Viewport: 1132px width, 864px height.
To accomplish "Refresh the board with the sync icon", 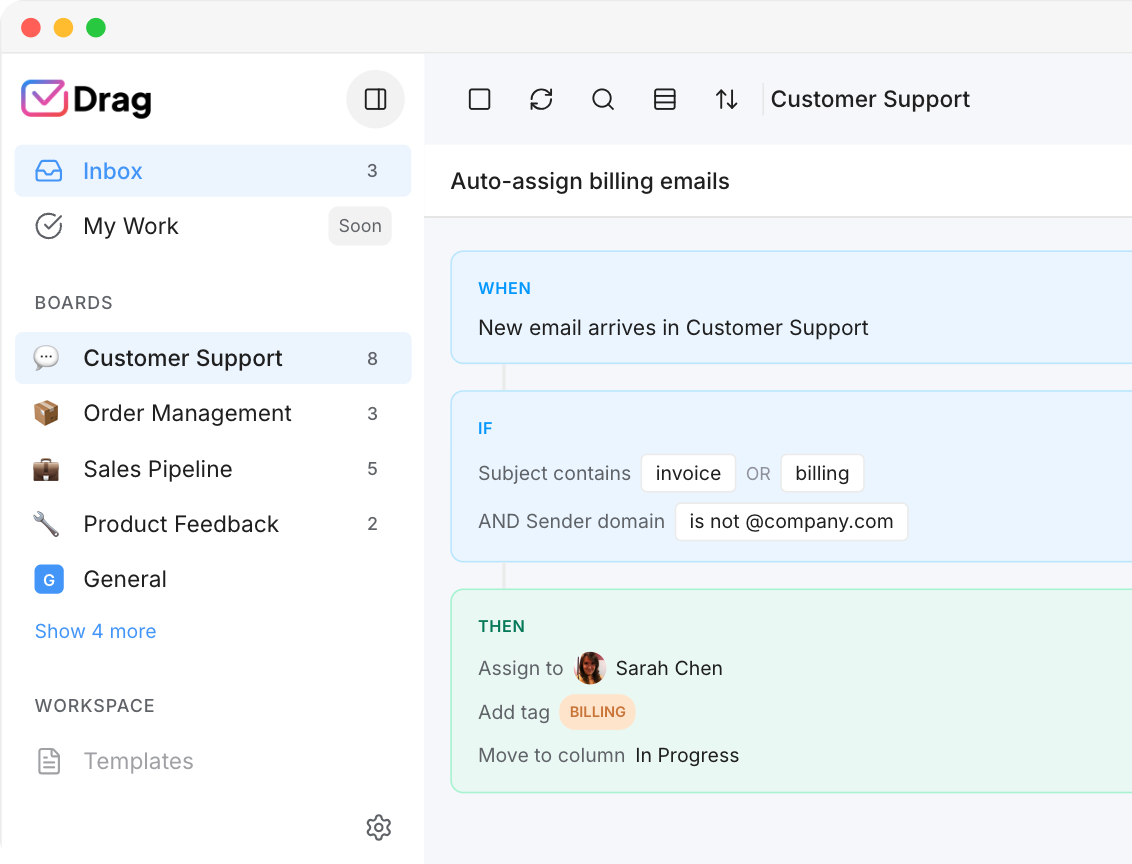I will click(541, 99).
